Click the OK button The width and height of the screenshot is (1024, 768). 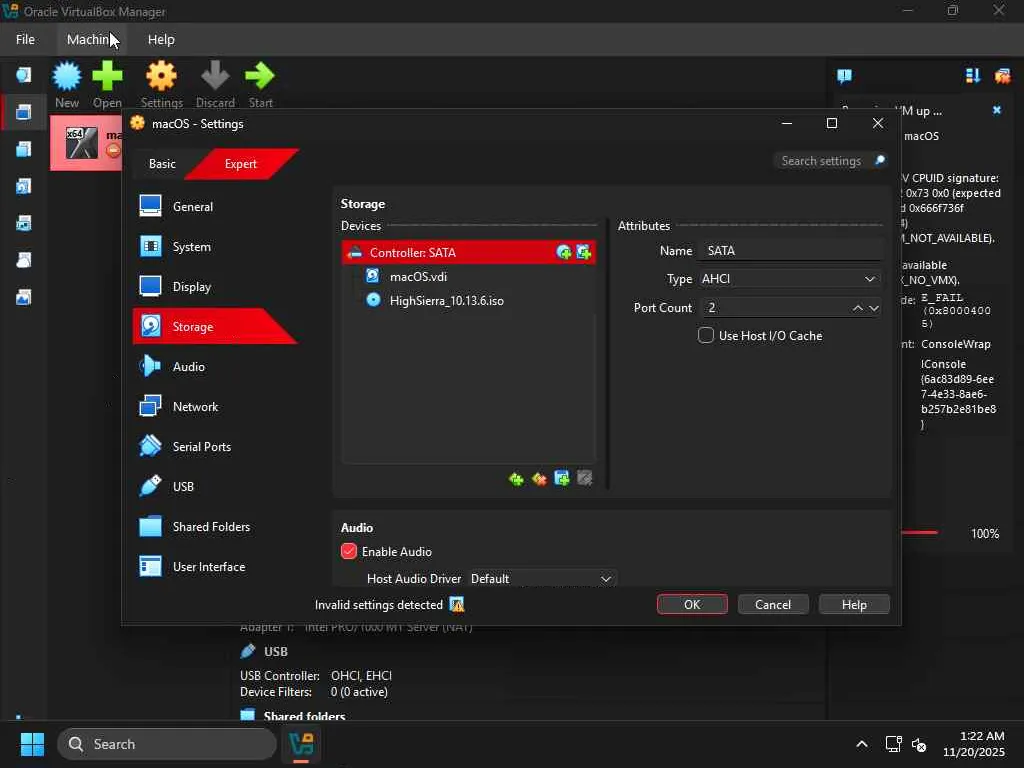692,605
